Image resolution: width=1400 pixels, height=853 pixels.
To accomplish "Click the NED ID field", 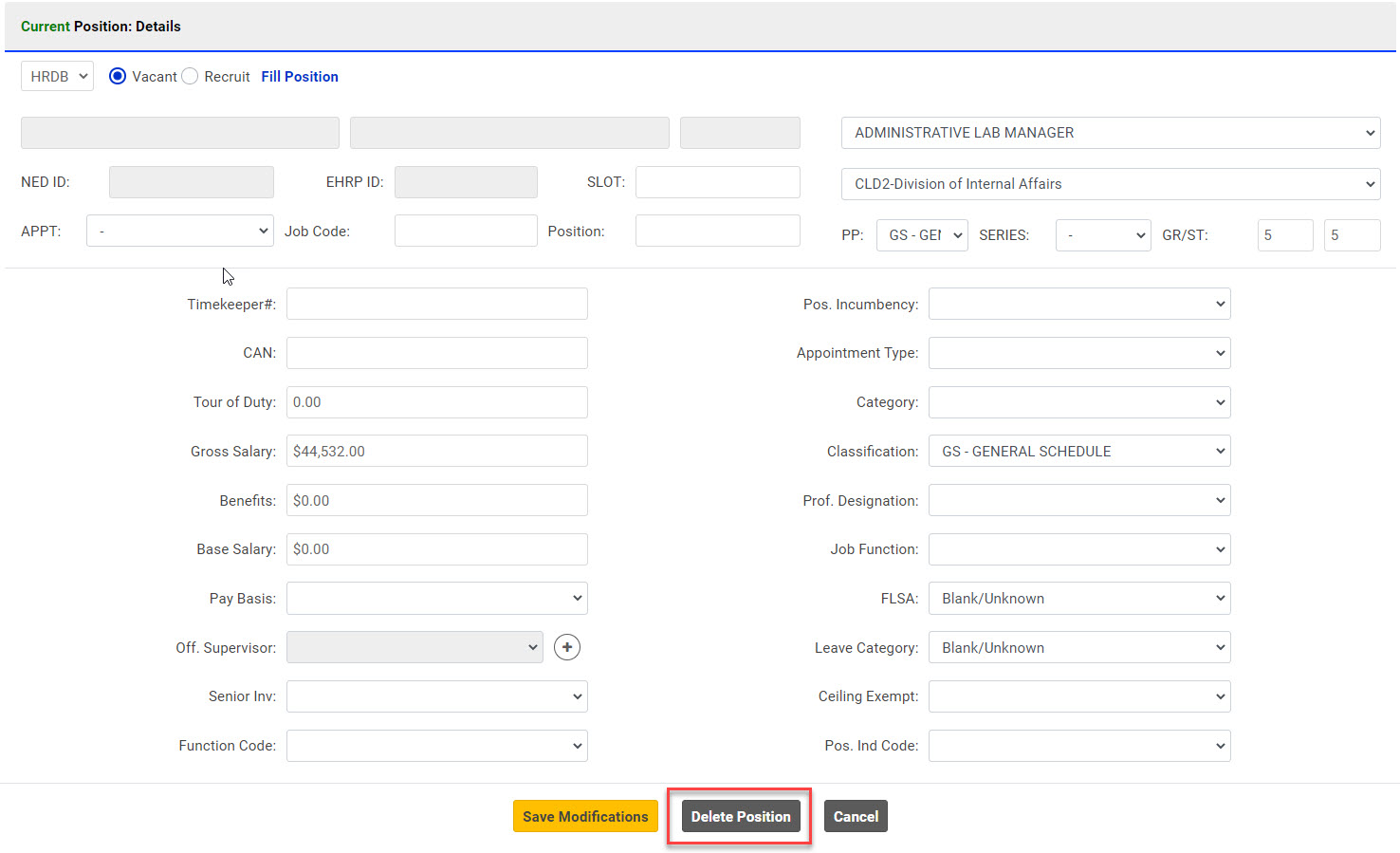I will (x=192, y=182).
